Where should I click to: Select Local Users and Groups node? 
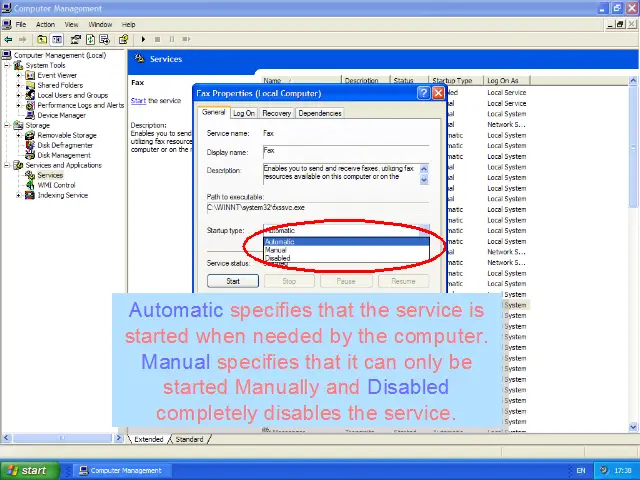(x=73, y=95)
